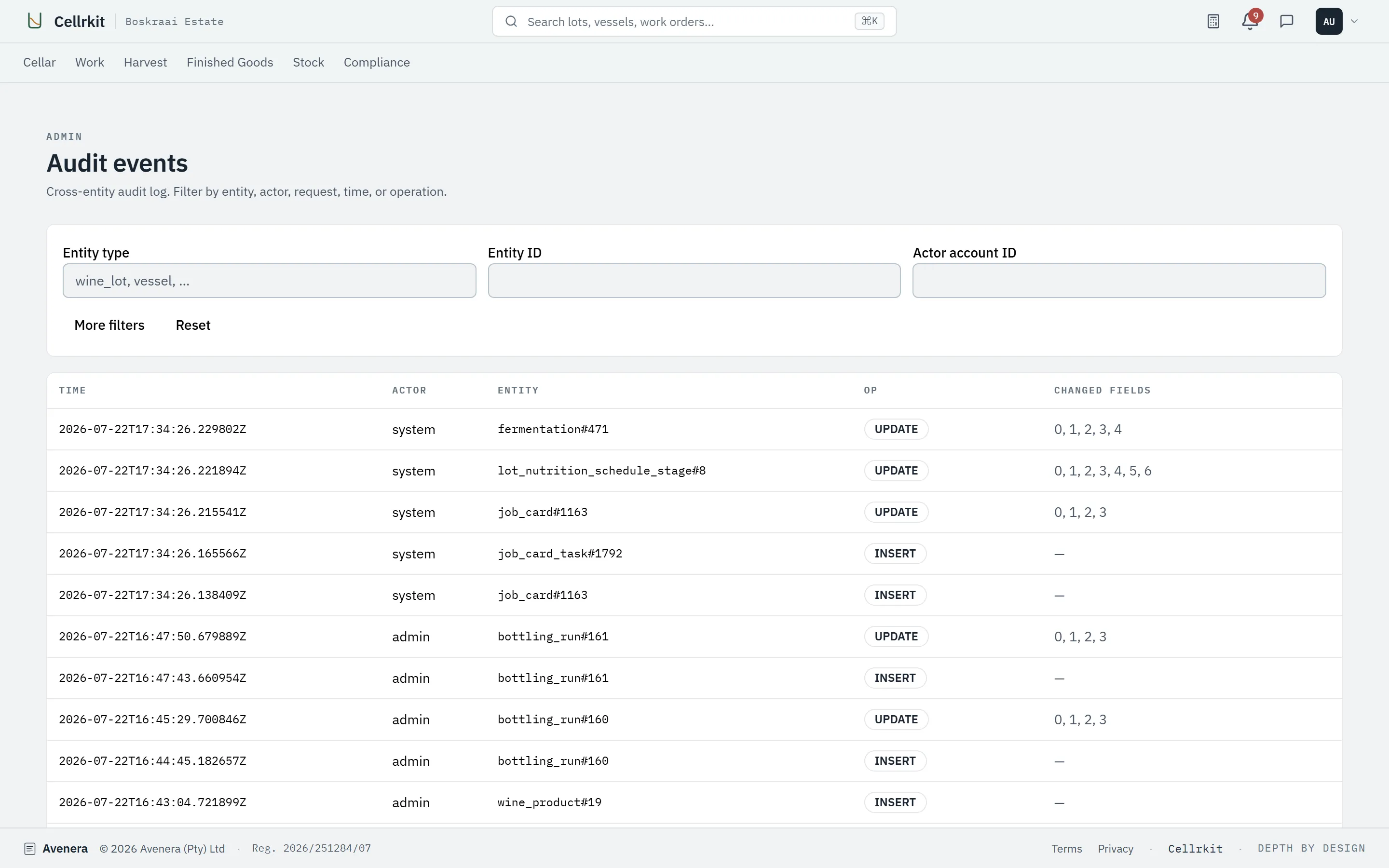Expand More filters
Viewport: 1389px width, 868px height.
point(109,325)
